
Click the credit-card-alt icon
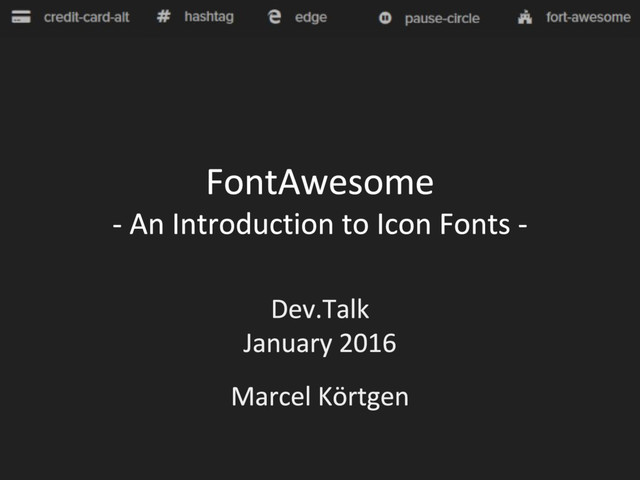click(x=21, y=17)
